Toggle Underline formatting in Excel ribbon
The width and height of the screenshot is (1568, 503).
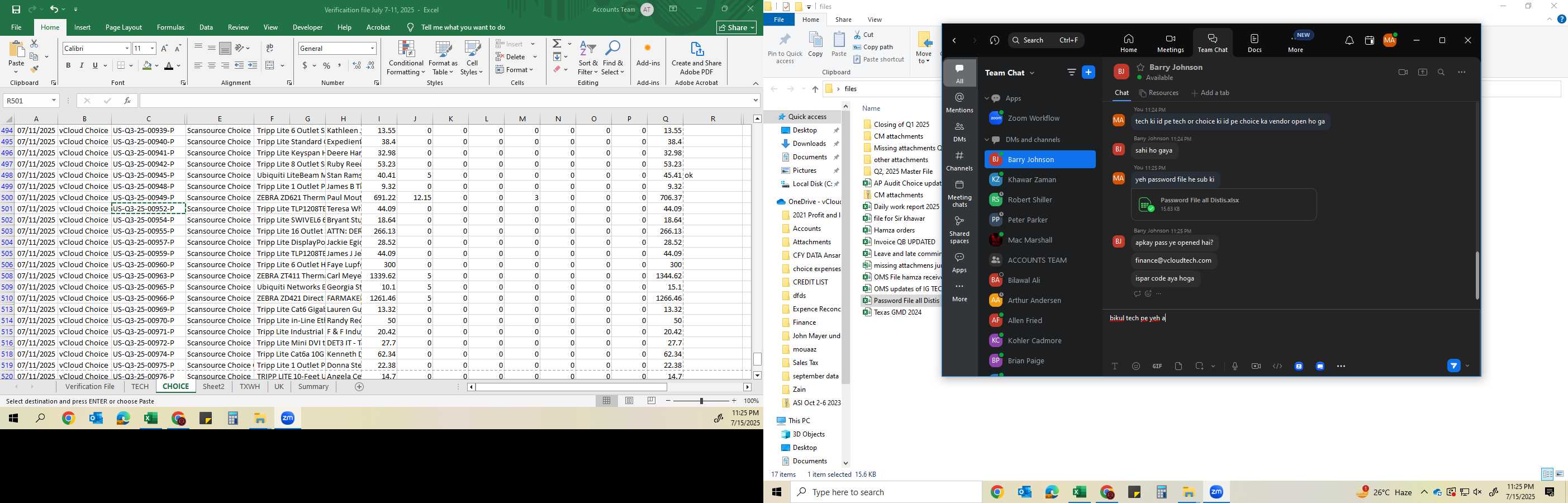click(x=95, y=65)
